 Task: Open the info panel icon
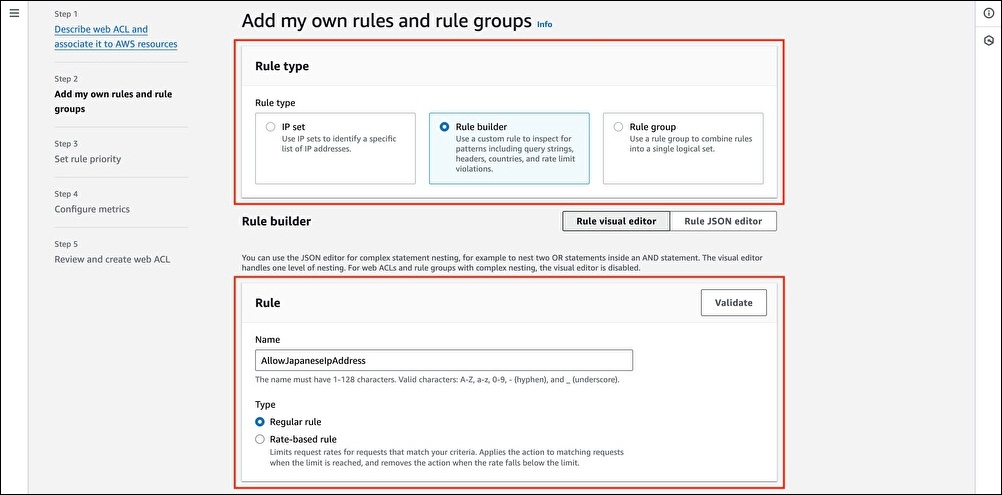click(989, 14)
